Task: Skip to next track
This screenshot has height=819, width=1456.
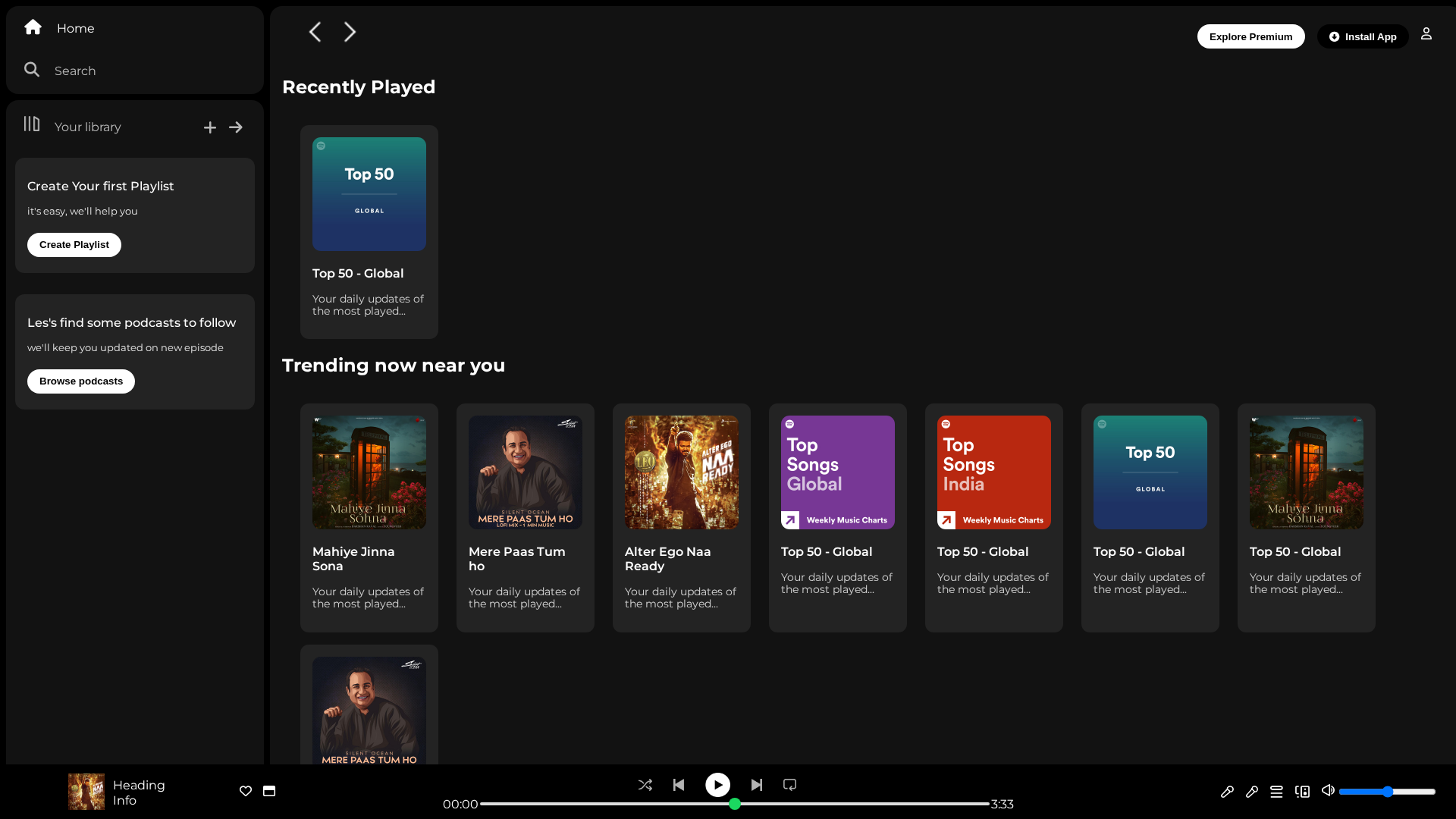Action: click(x=757, y=785)
